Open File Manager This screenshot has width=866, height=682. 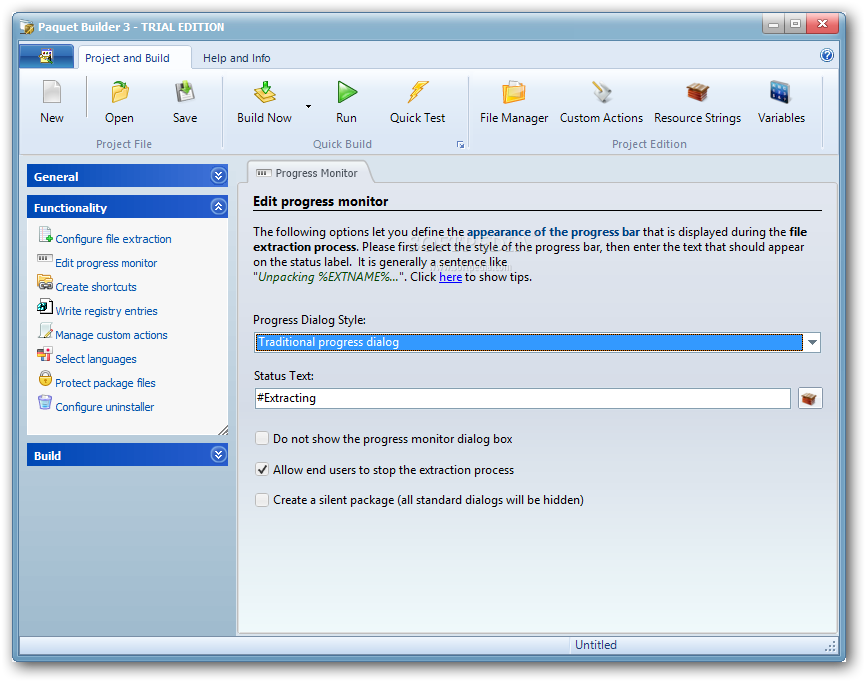coord(514,92)
